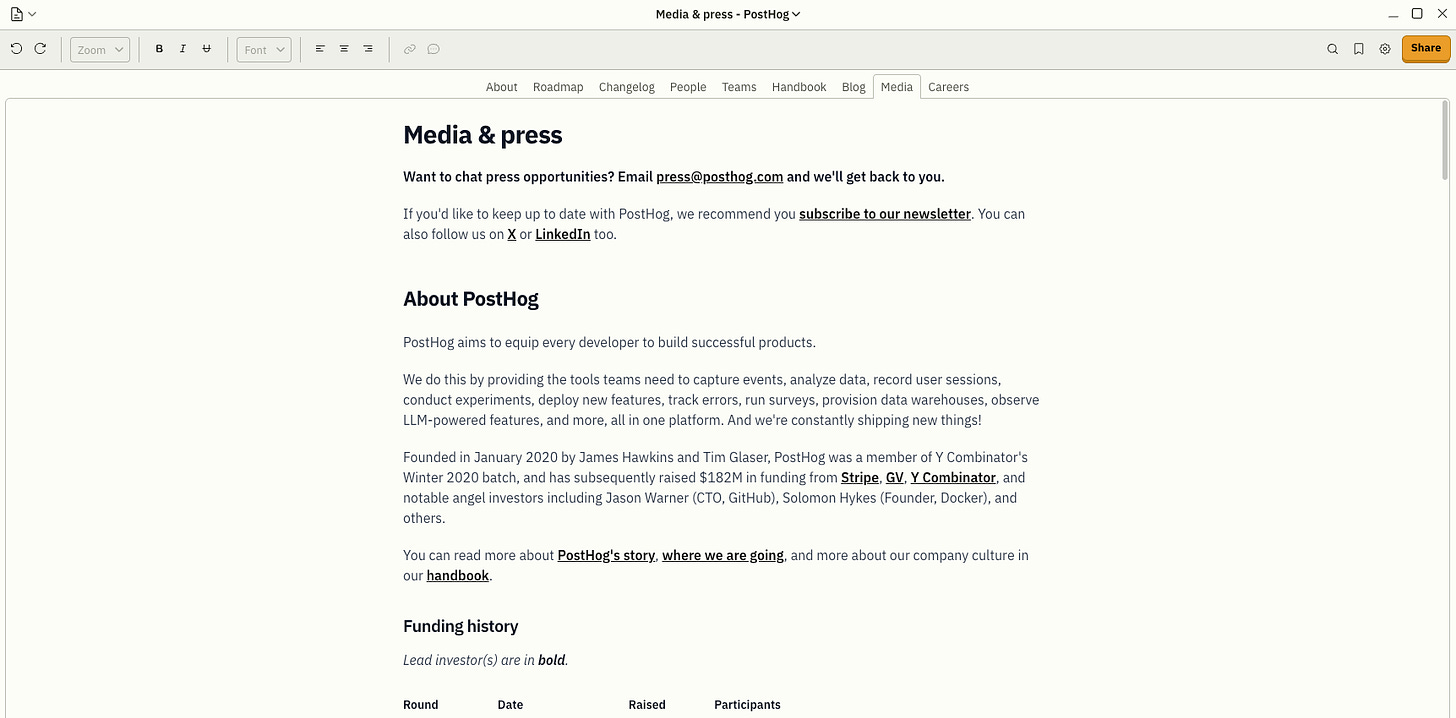Click the comment bubble icon

pyautogui.click(x=433, y=49)
